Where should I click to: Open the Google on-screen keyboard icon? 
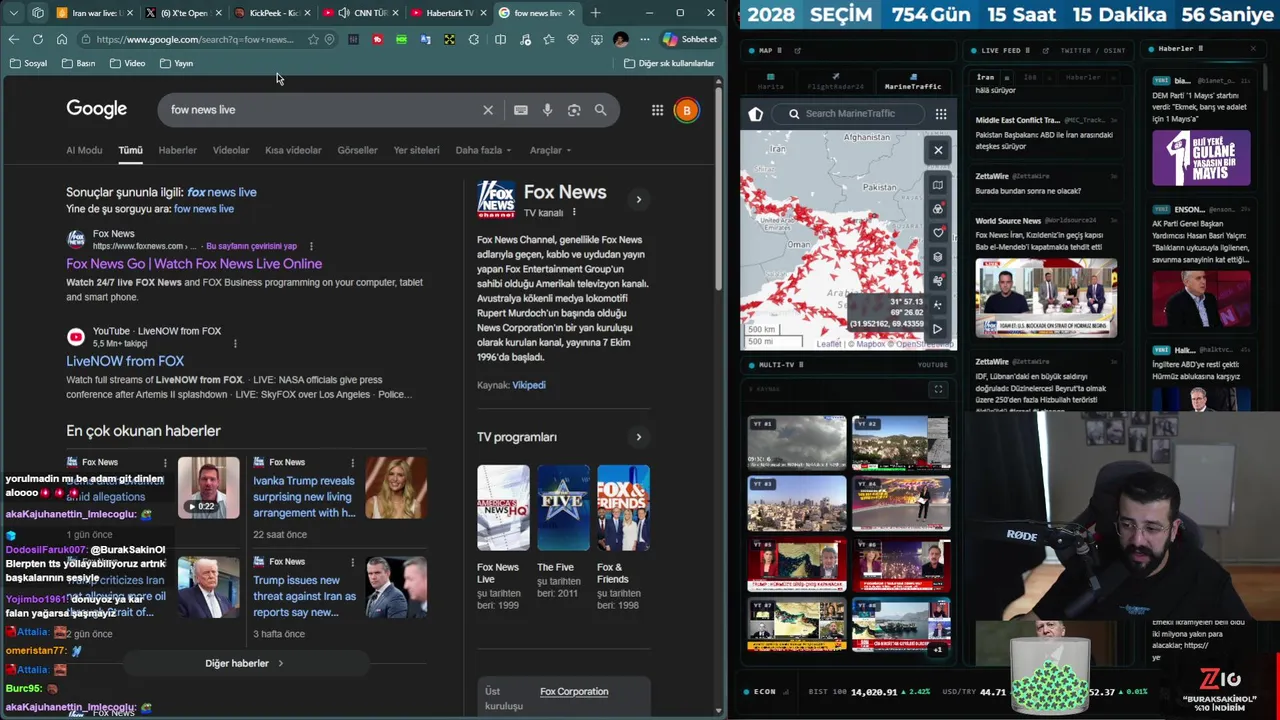pyautogui.click(x=521, y=110)
